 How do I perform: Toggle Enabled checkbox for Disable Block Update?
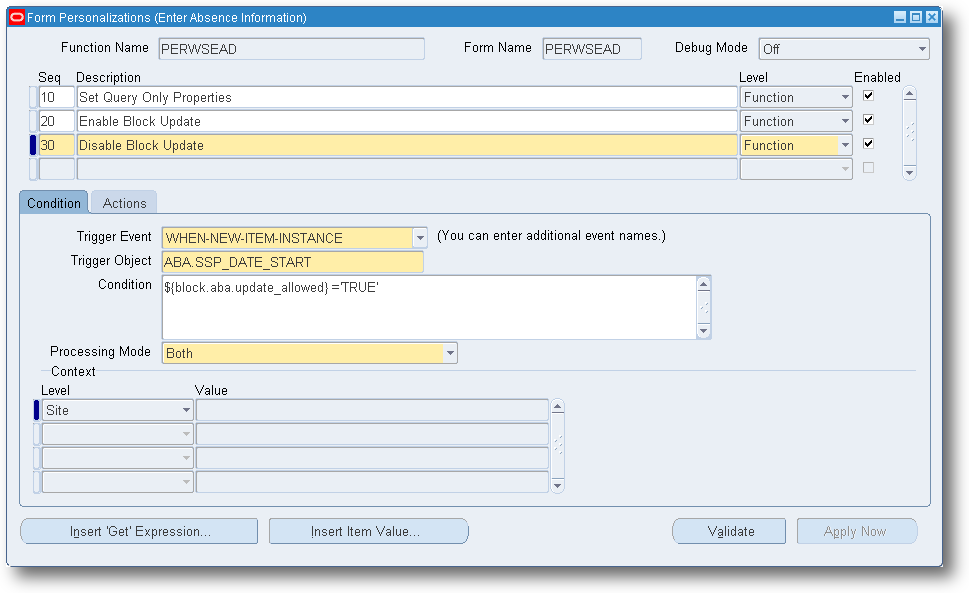[x=868, y=144]
